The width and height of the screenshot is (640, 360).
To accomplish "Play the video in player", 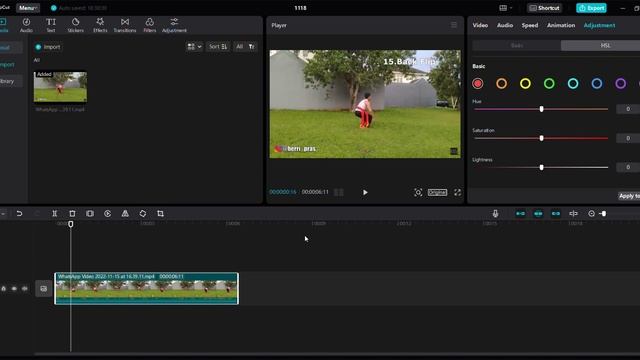I will pyautogui.click(x=365, y=192).
